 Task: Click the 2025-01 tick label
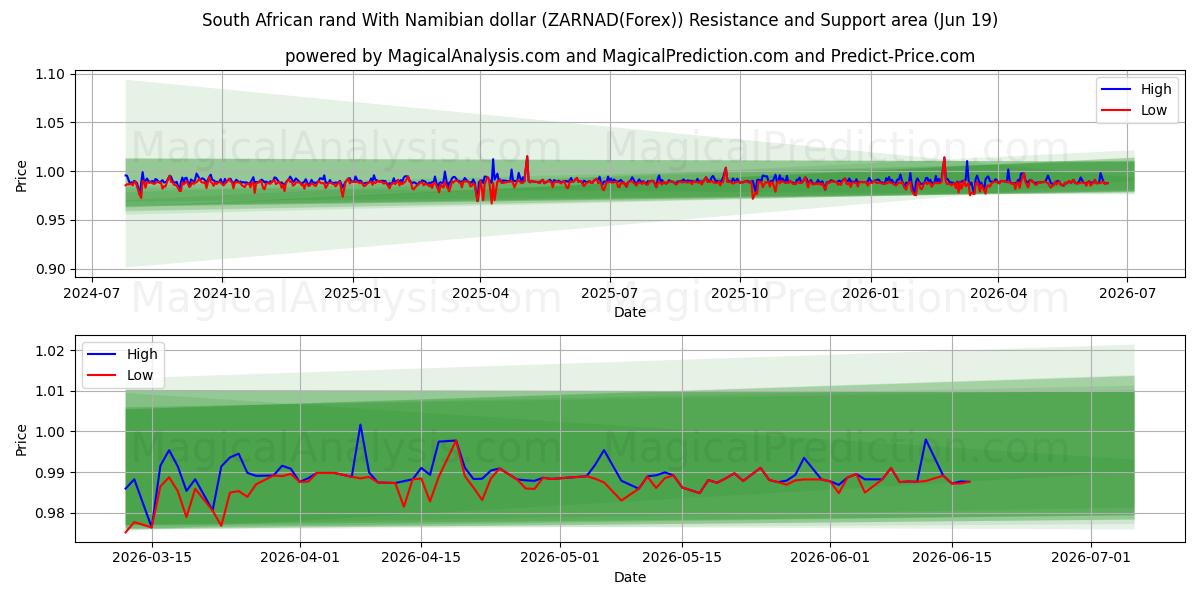coord(352,293)
